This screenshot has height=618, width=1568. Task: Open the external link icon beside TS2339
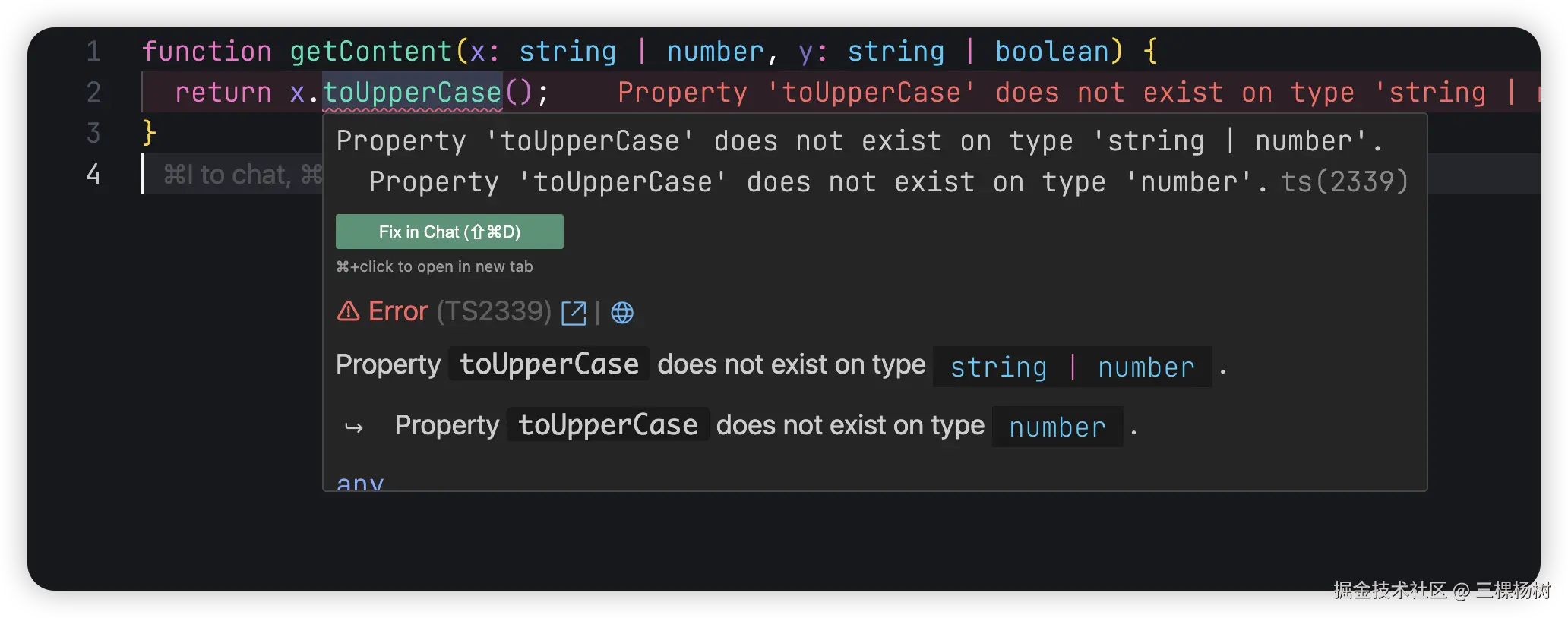pyautogui.click(x=574, y=313)
